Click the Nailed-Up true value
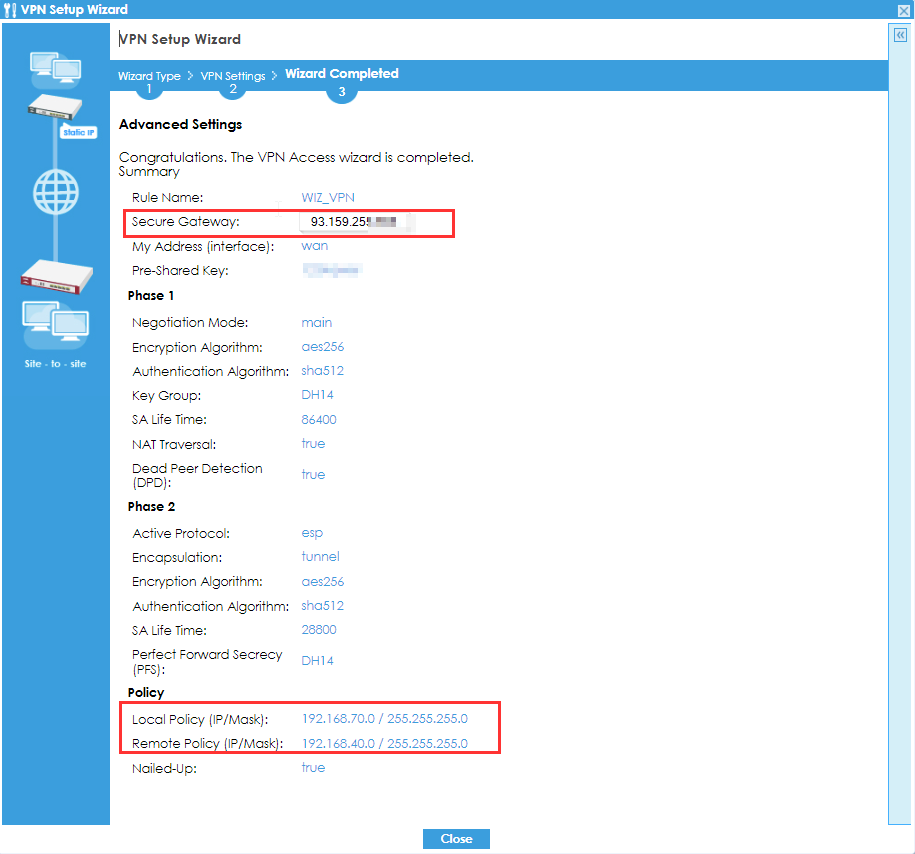This screenshot has height=854, width=915. pos(313,767)
